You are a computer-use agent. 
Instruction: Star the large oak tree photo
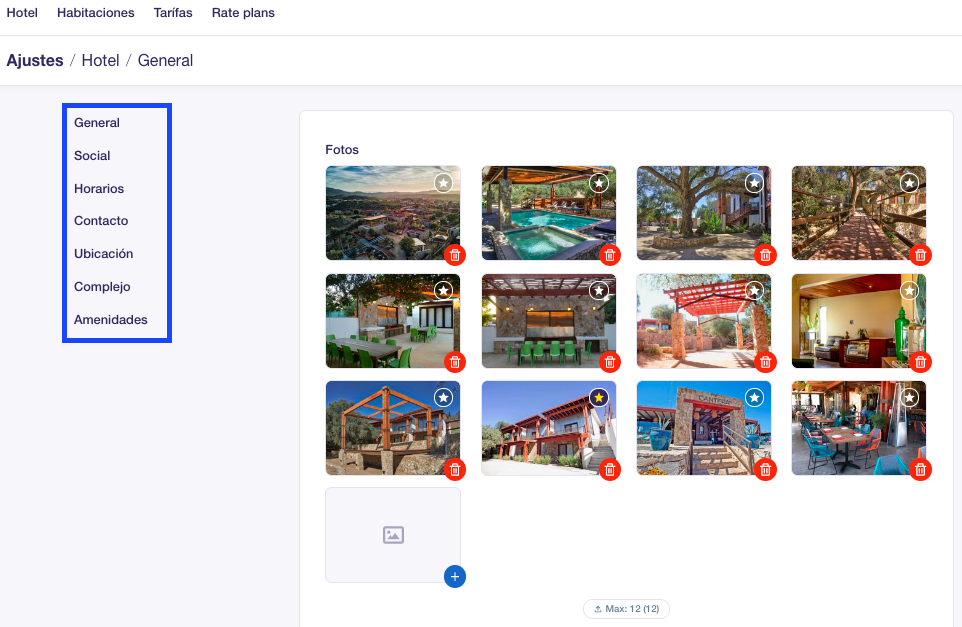point(754,183)
